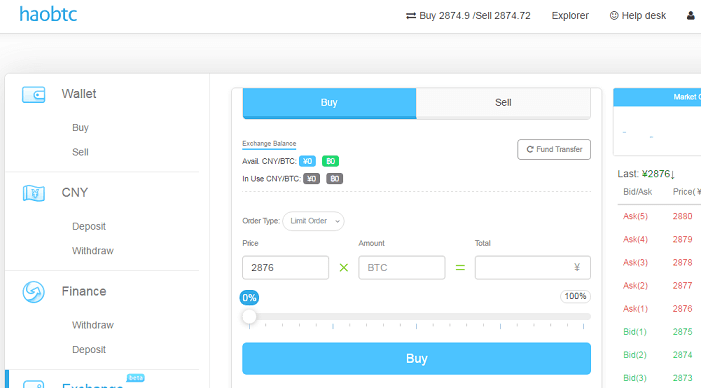Image resolution: width=701 pixels, height=388 pixels.
Task: Click the 100% slider label
Action: point(575,296)
